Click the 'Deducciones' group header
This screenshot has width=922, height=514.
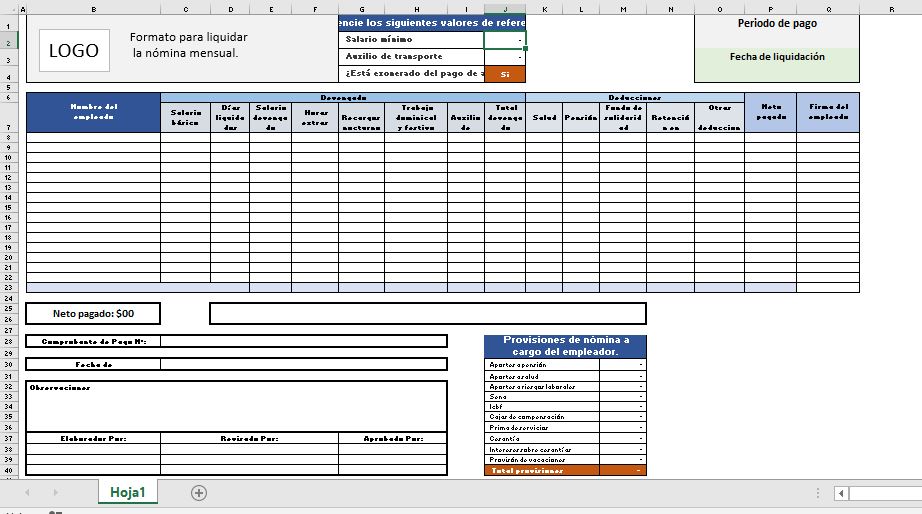tap(634, 98)
